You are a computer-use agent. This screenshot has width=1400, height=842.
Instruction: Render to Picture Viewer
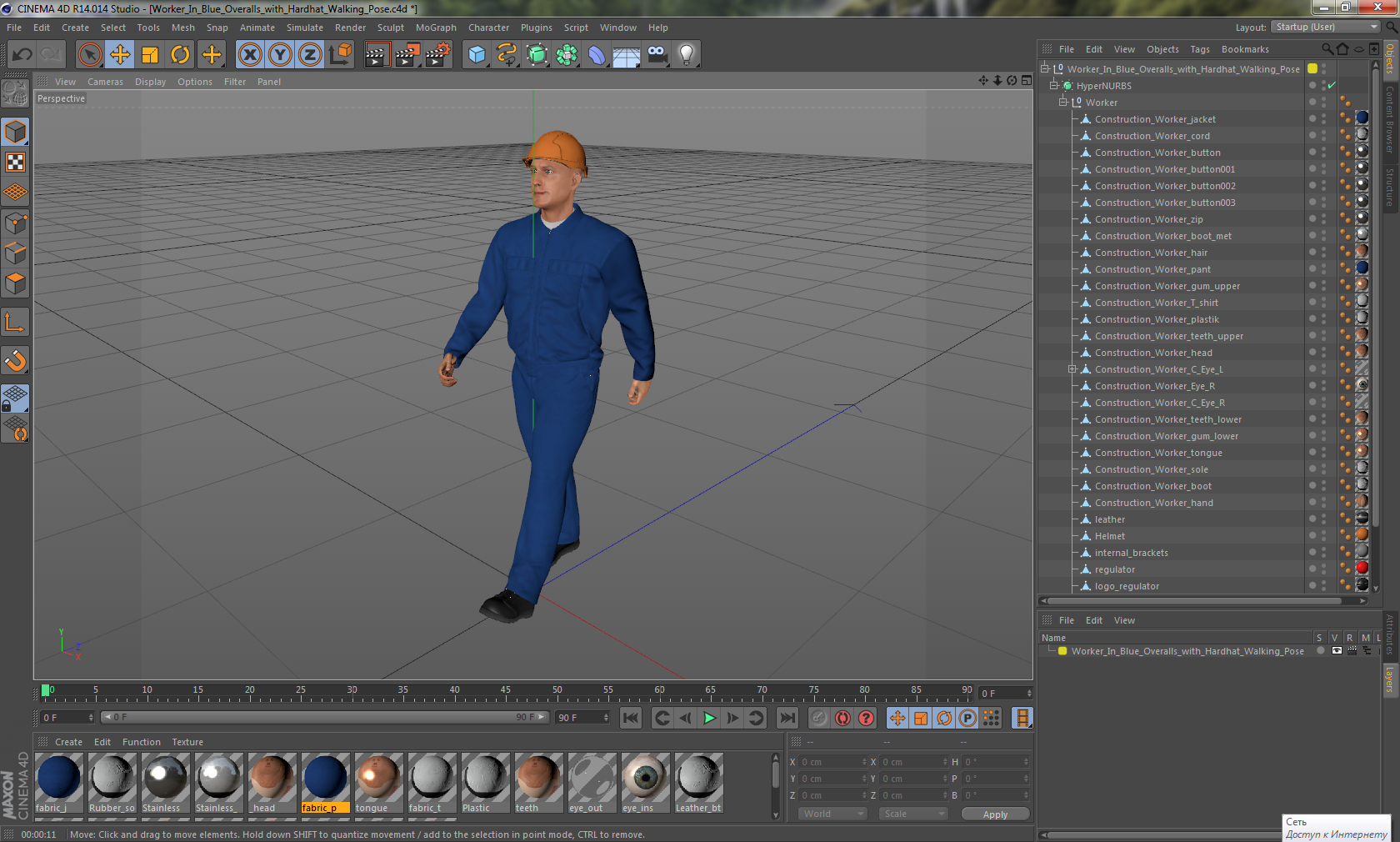click(x=407, y=55)
